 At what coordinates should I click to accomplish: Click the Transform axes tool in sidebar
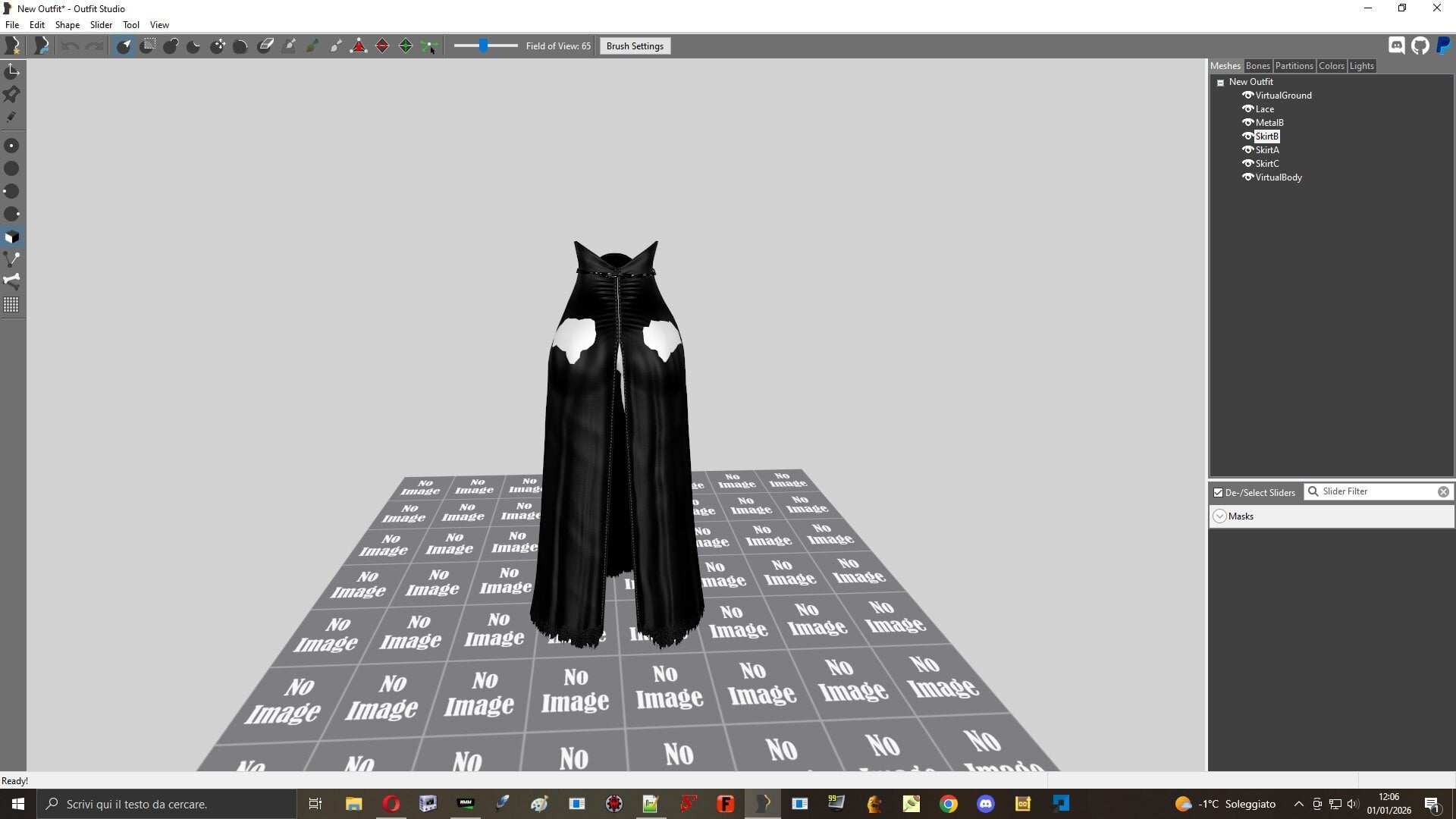pos(12,71)
